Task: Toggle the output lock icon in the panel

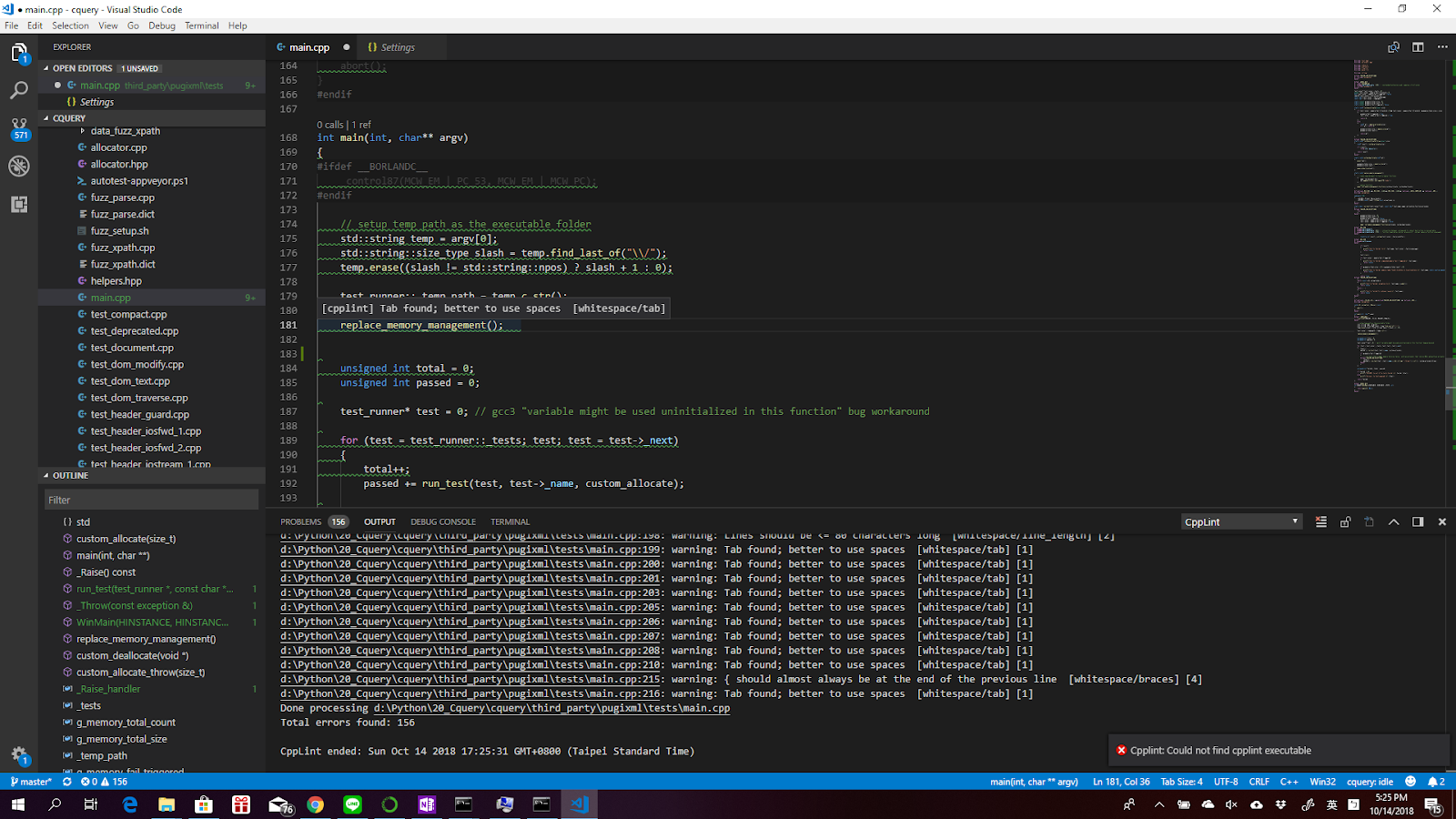Action: 1345,521
